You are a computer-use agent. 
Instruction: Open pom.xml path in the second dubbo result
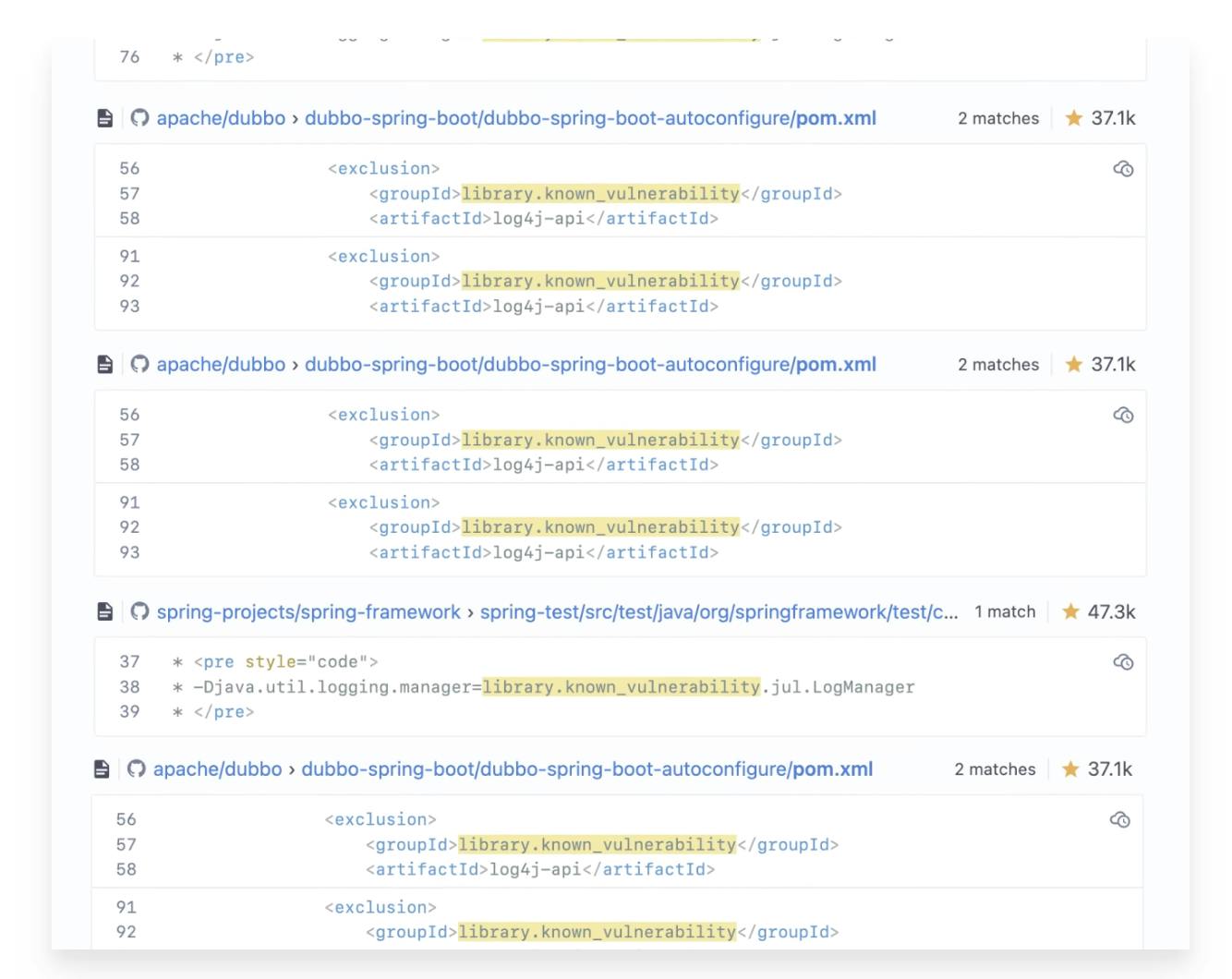pos(590,365)
